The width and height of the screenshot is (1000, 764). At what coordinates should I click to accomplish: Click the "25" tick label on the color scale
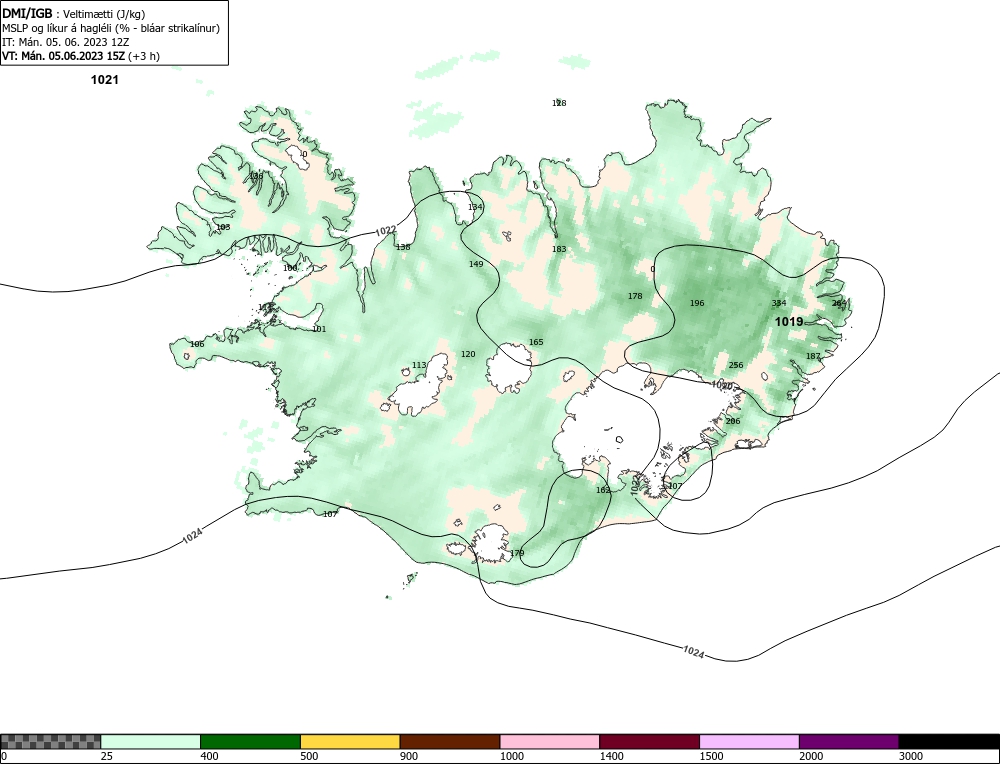(x=107, y=756)
